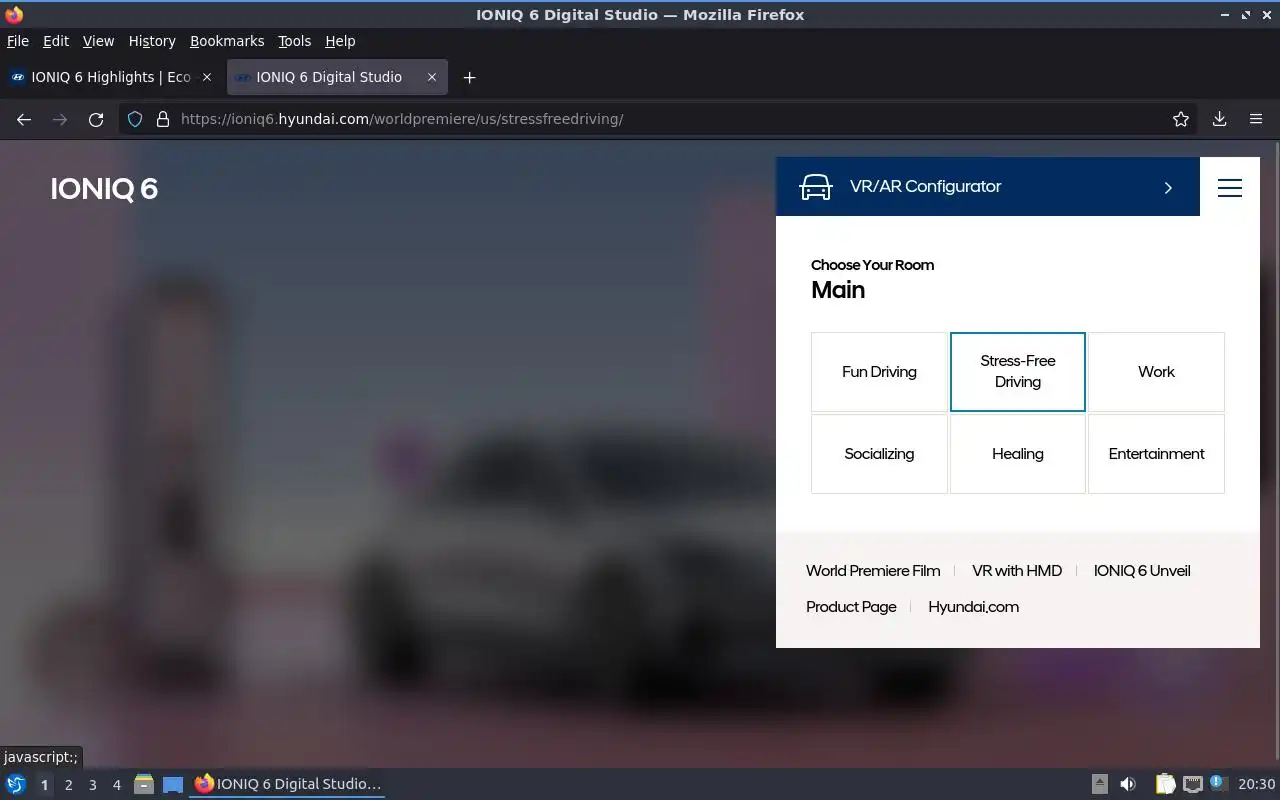Reload the current page
The image size is (1280, 800).
(x=96, y=119)
